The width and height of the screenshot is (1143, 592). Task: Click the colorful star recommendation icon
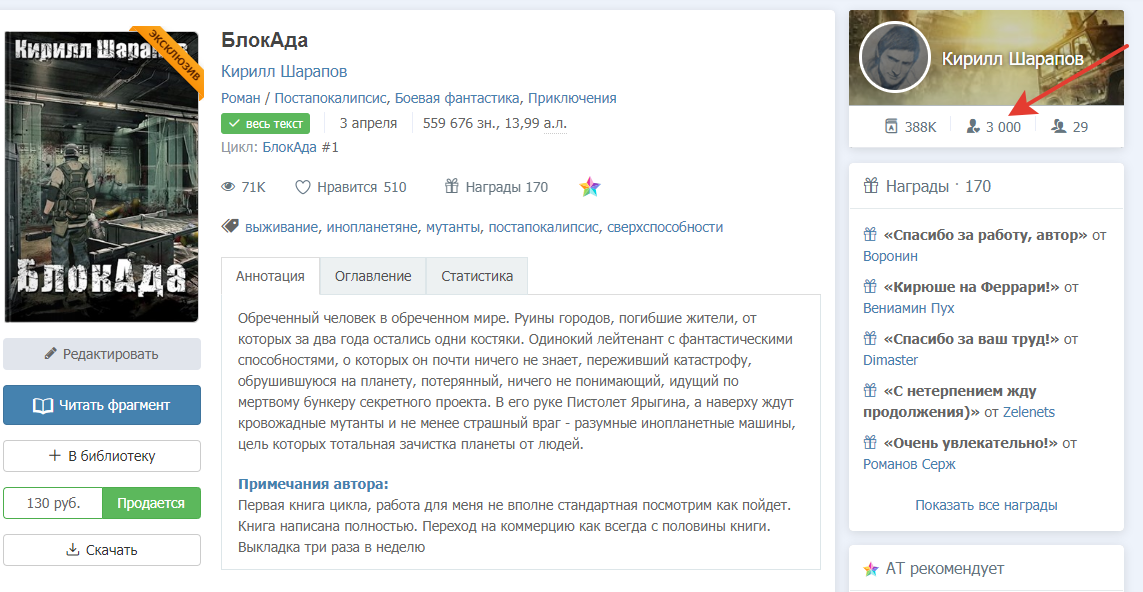(x=589, y=187)
